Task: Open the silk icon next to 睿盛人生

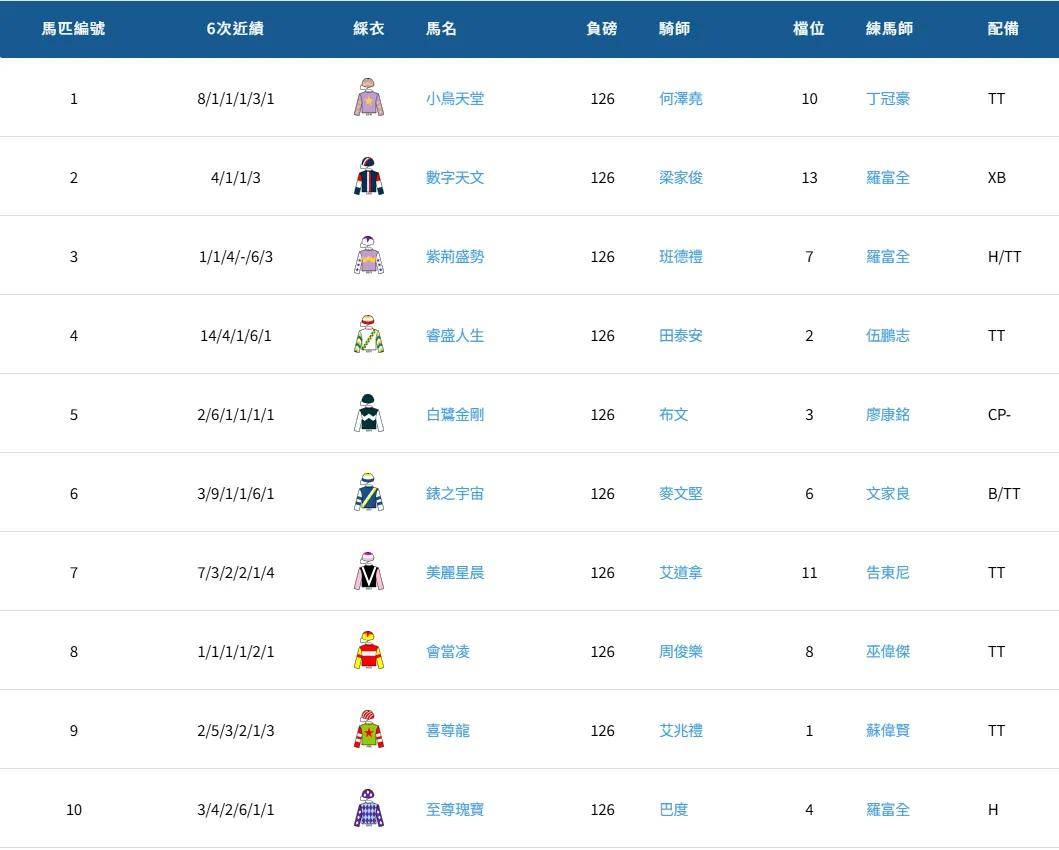Action: click(370, 335)
